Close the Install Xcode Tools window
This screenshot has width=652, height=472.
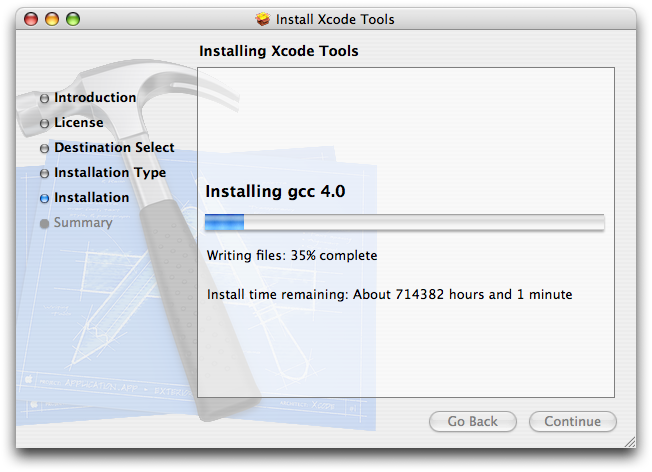click(x=31, y=18)
